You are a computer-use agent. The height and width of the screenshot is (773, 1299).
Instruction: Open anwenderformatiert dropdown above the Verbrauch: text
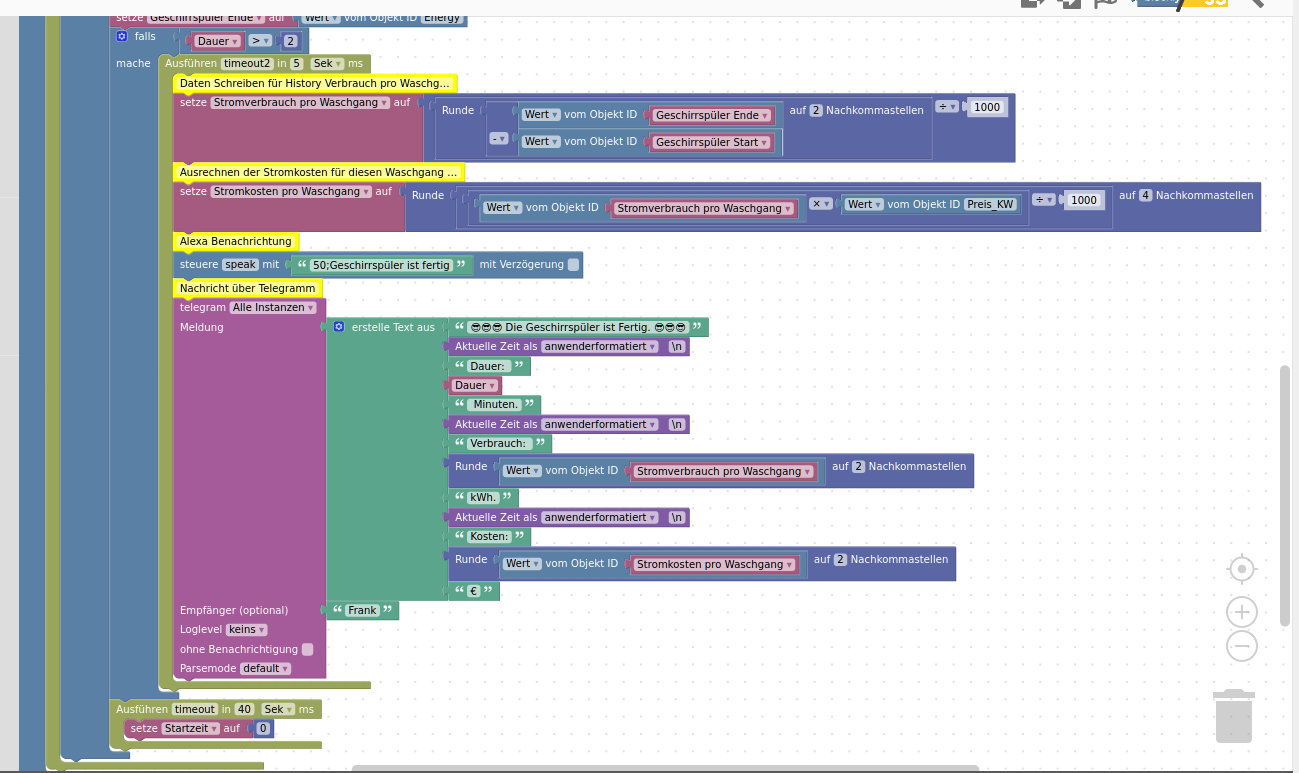[x=600, y=424]
